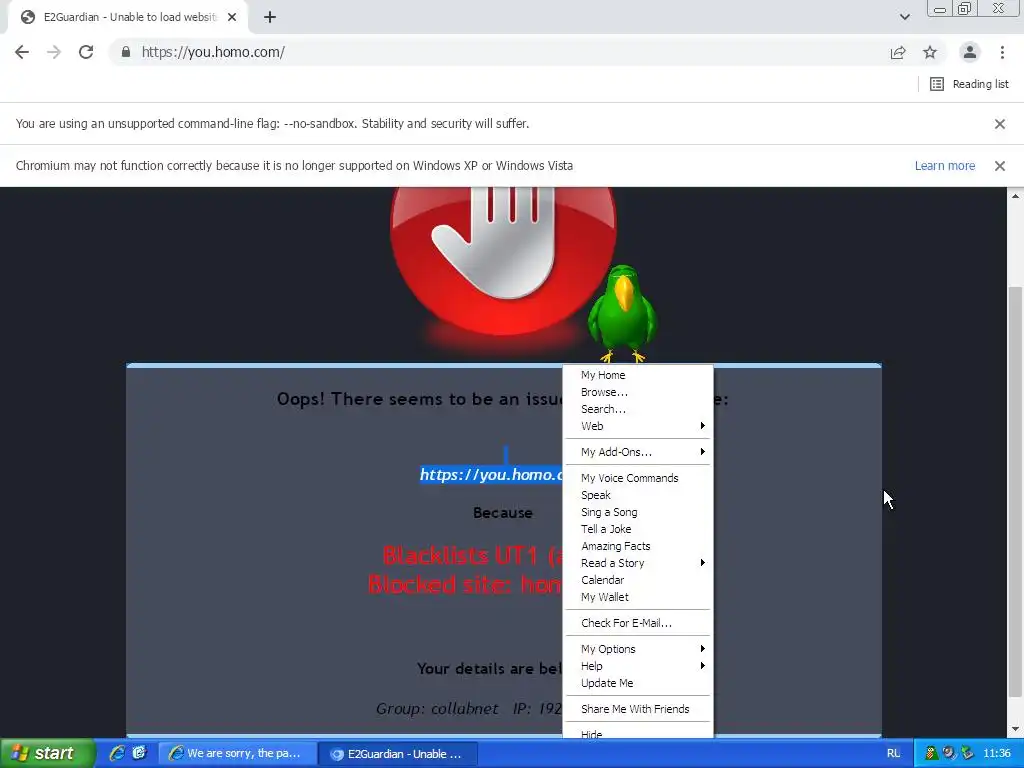Open the profile avatar menu
This screenshot has width=1024, height=768.
970,52
